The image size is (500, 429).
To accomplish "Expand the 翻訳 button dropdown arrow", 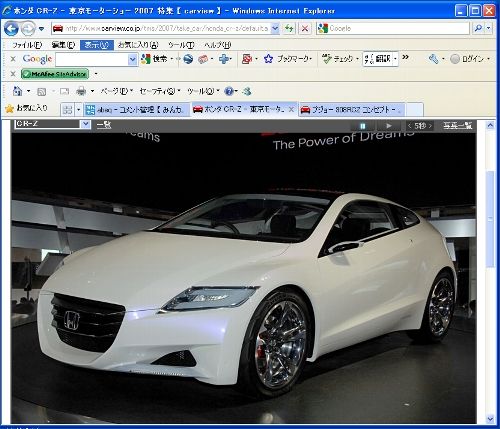I will 395,59.
